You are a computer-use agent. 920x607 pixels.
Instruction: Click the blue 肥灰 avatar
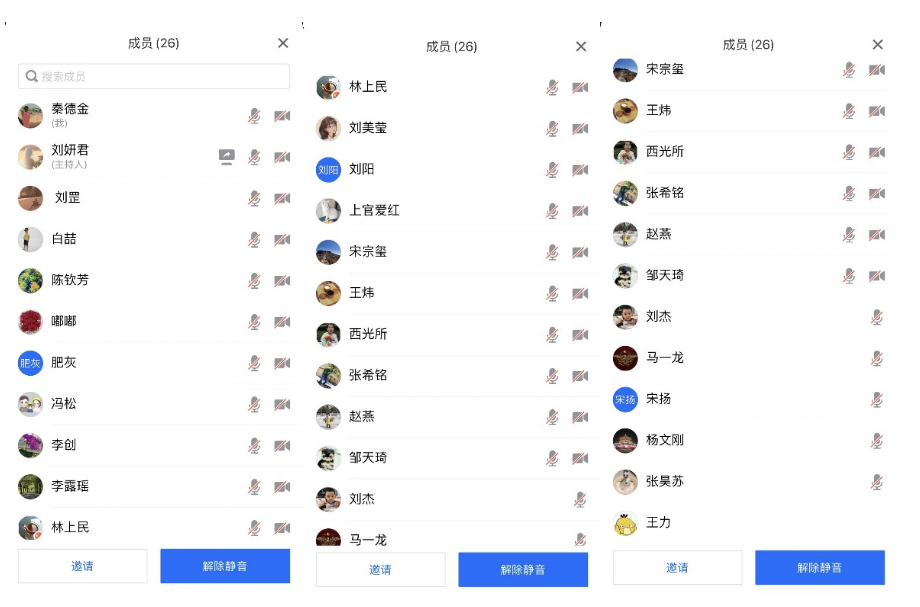[x=31, y=363]
